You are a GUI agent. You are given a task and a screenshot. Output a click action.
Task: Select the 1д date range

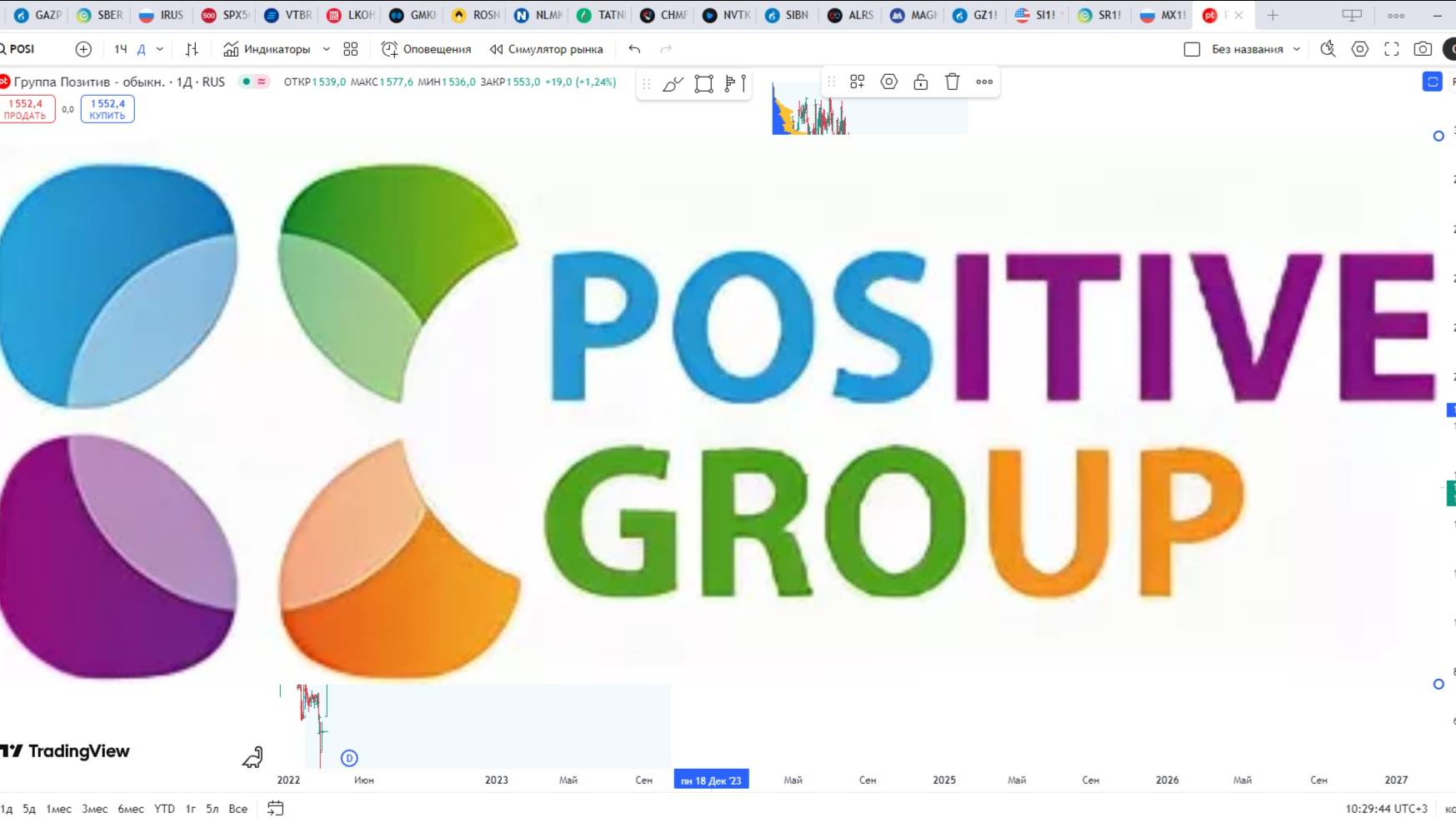(8, 809)
